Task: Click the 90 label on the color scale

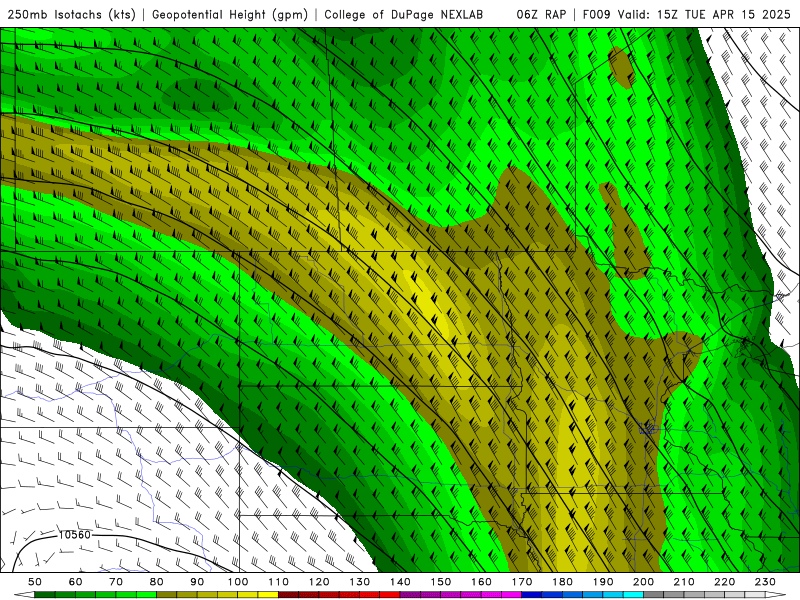Action: point(197,582)
